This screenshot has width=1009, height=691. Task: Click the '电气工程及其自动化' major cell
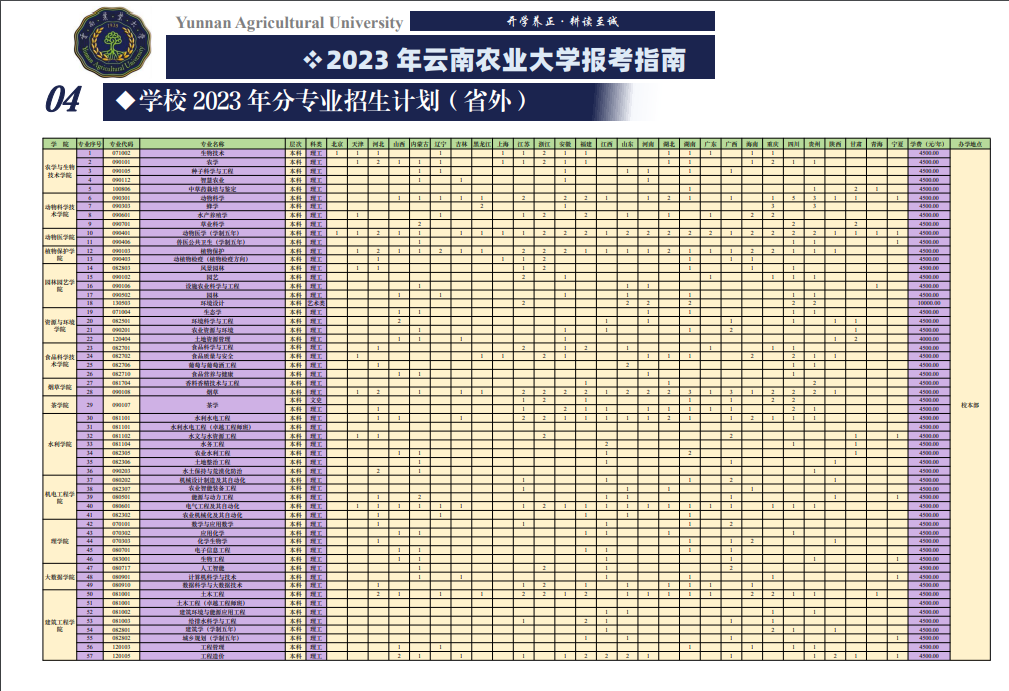[x=212, y=506]
